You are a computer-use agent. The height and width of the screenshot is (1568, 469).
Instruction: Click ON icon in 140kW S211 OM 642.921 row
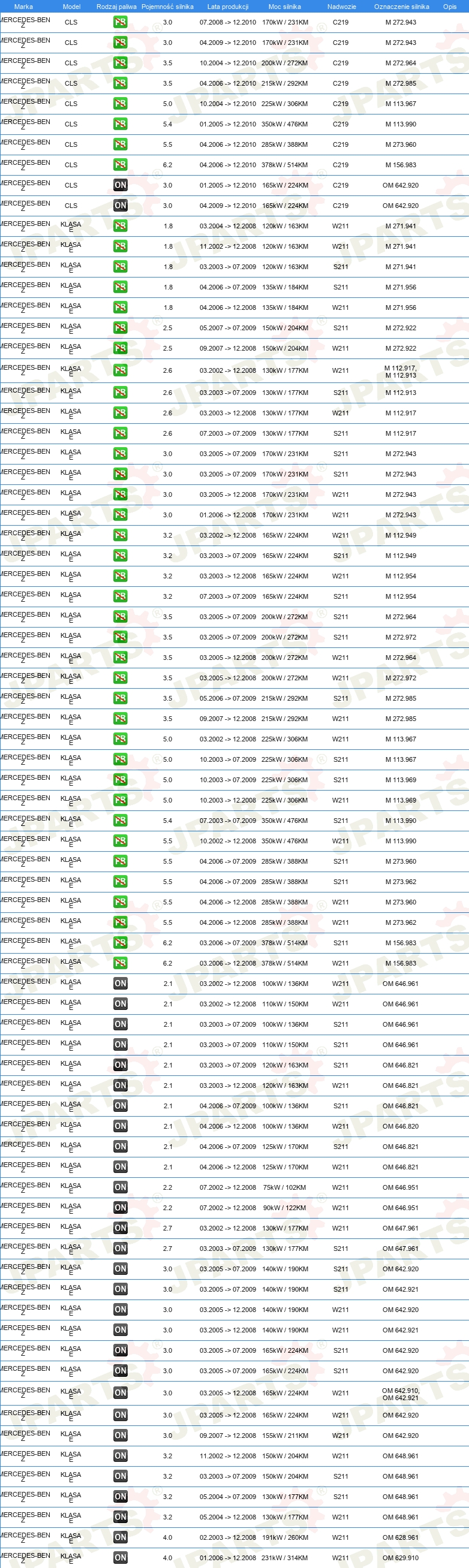[121, 1290]
